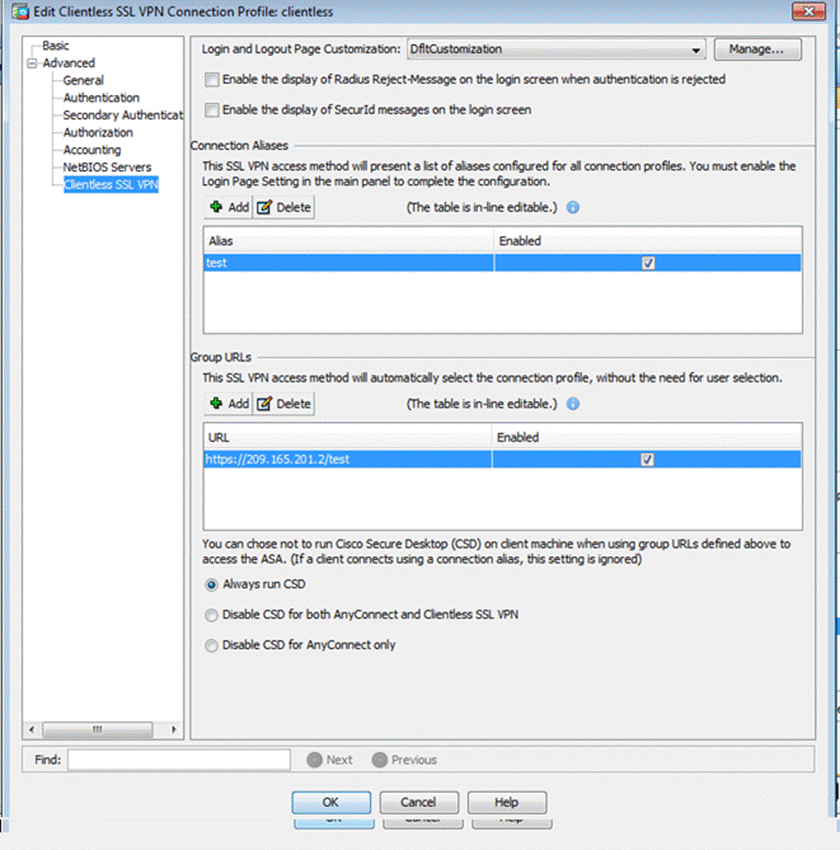Viewport: 840px width, 850px height.
Task: Click Add button under Connection Aliases
Action: tap(228, 207)
